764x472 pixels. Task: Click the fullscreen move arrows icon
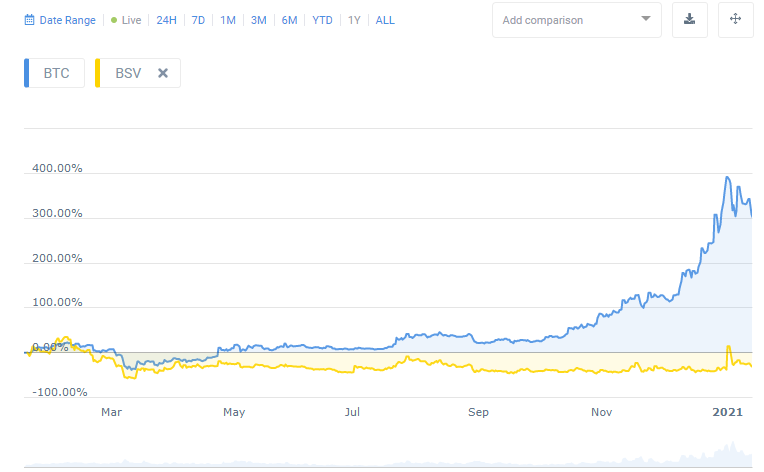point(736,19)
